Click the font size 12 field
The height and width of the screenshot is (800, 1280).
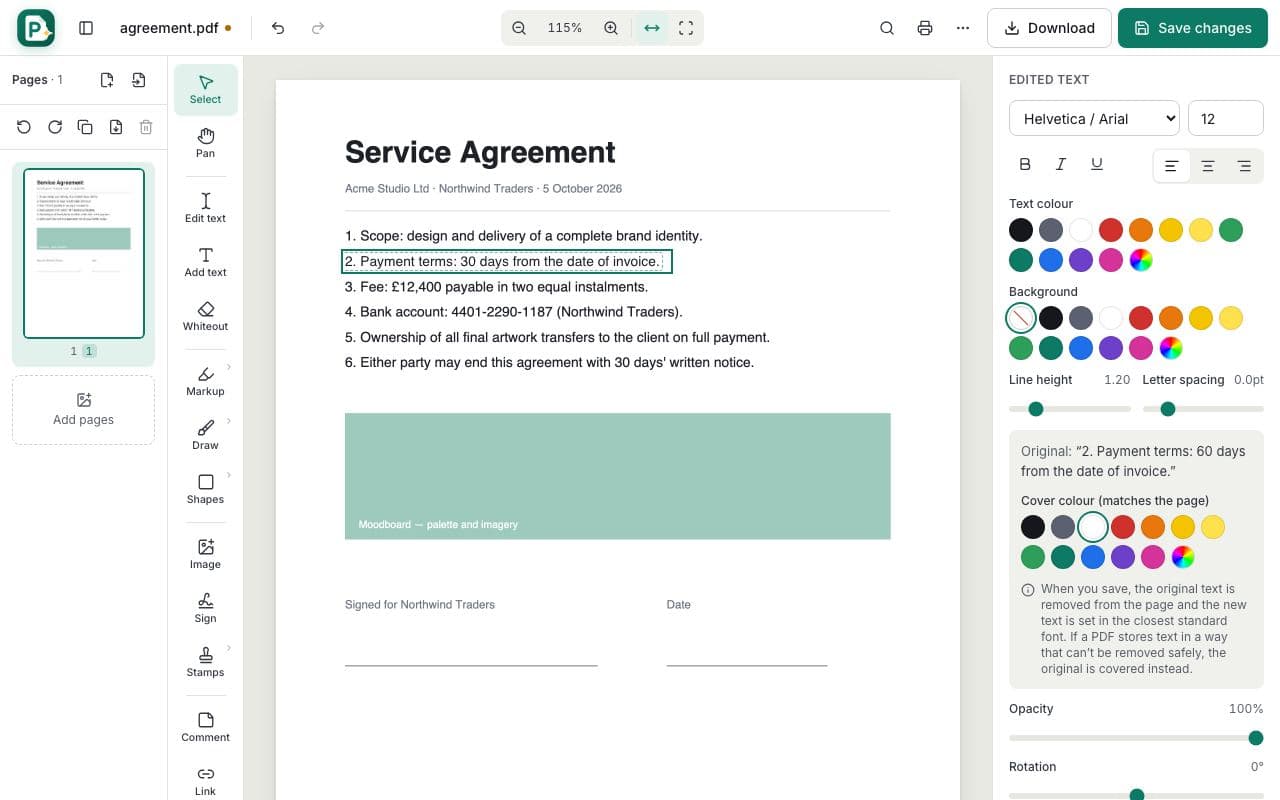click(1226, 118)
